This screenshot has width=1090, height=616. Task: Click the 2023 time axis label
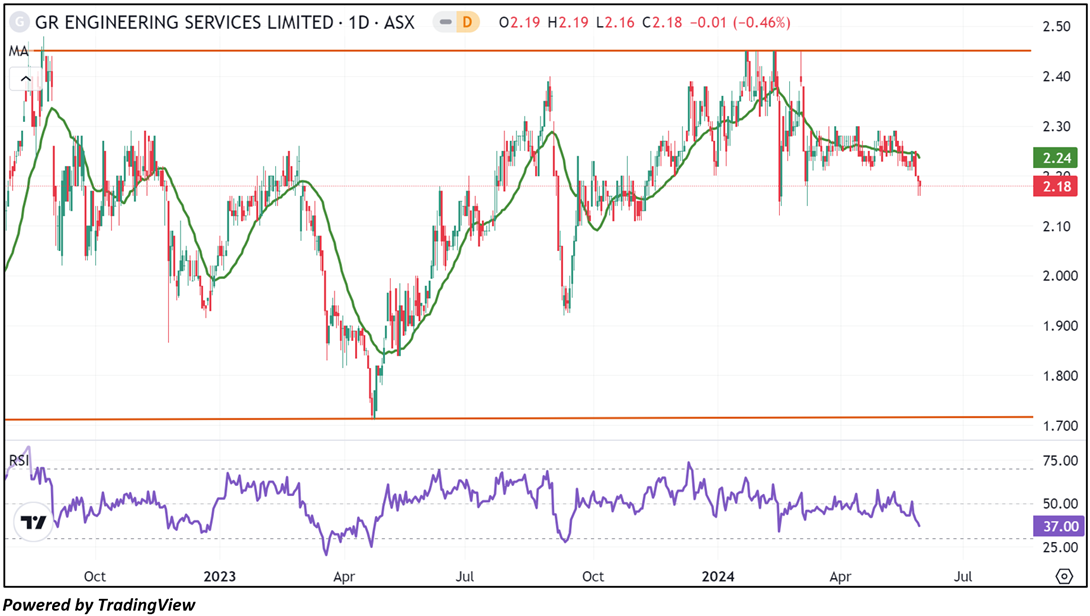(x=220, y=576)
